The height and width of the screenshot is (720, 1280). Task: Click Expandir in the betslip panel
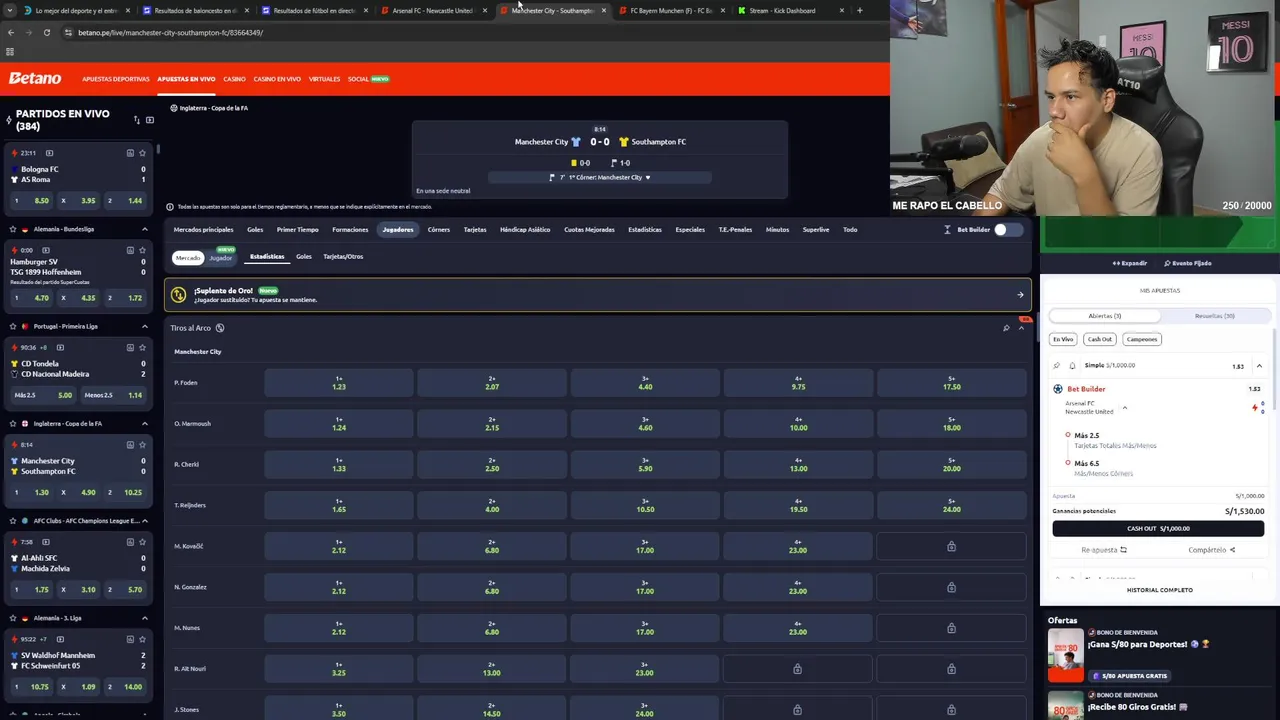[1130, 263]
